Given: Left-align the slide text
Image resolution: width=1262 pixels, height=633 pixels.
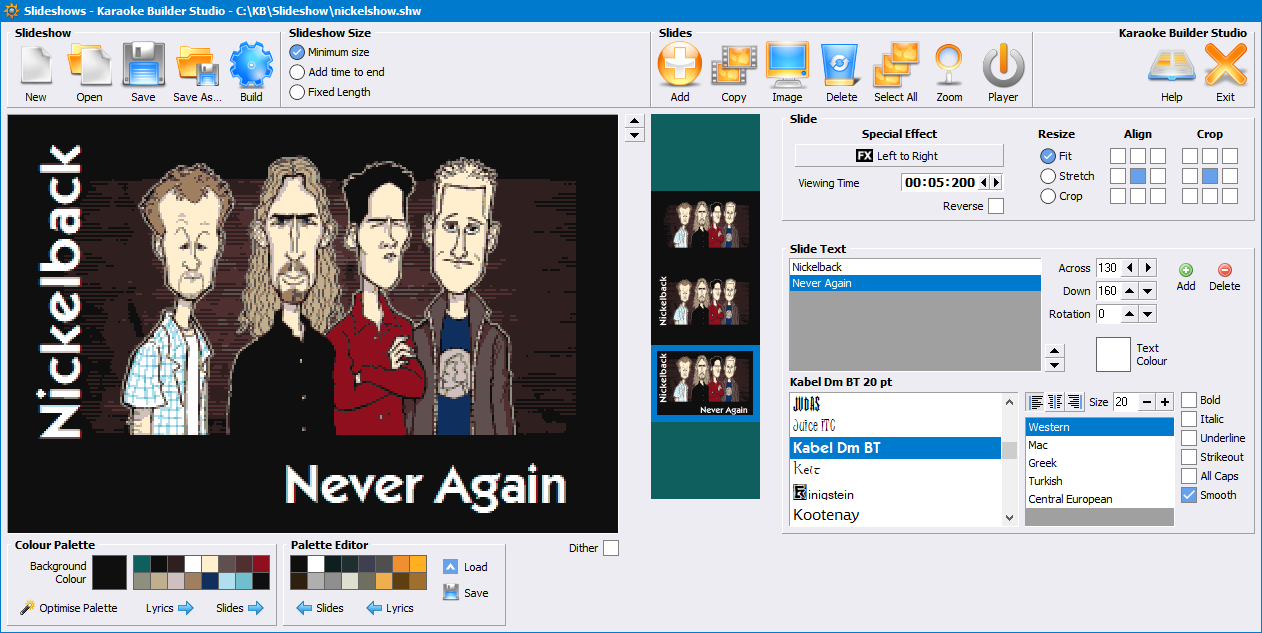Looking at the screenshot, I should pos(1037,402).
